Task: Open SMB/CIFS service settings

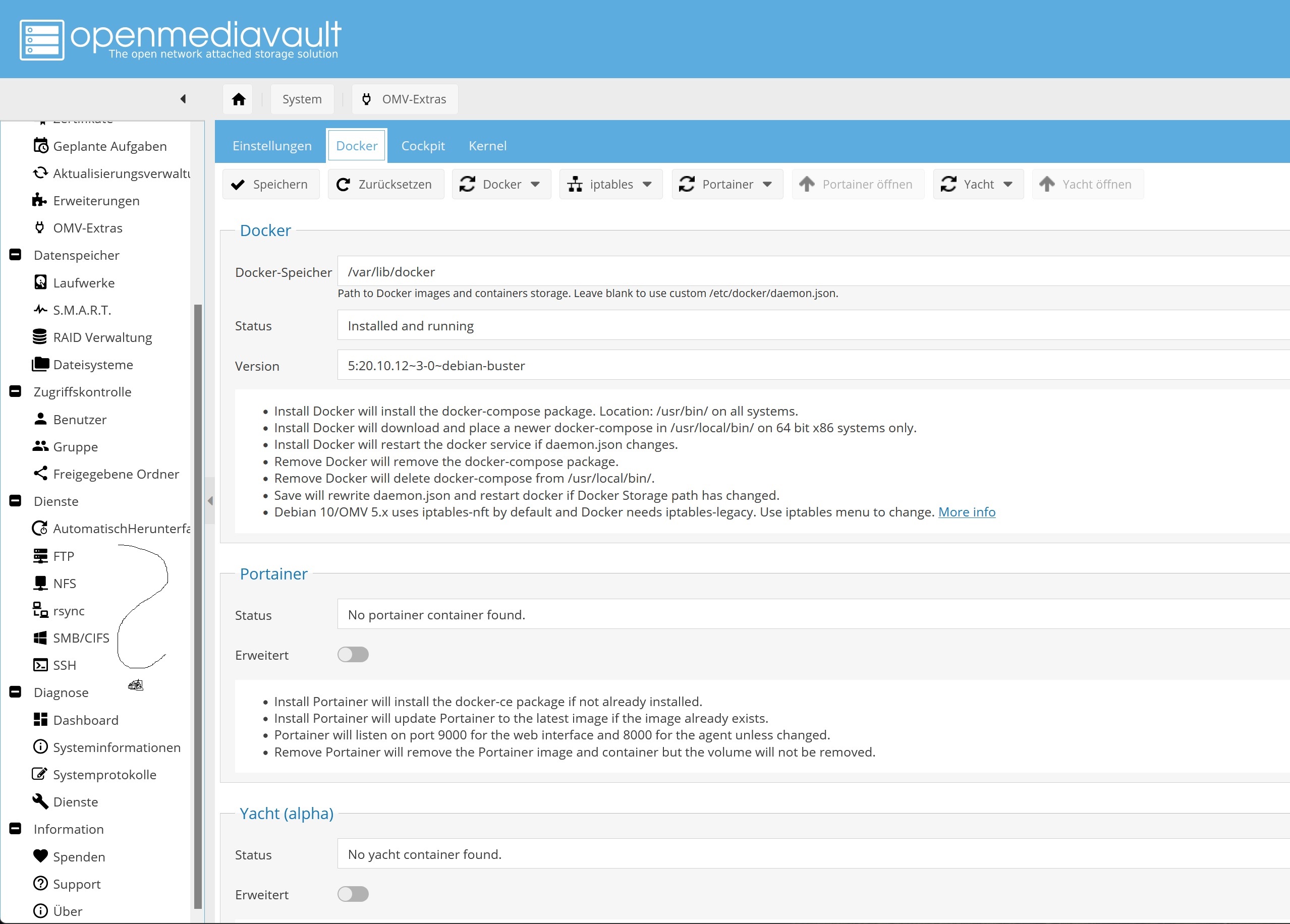Action: (x=72, y=638)
